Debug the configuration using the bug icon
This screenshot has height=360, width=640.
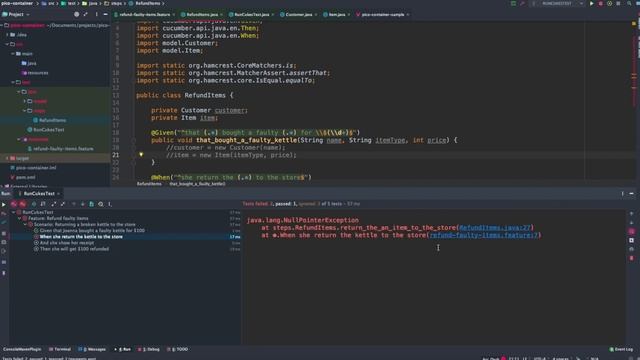click(600, 3)
